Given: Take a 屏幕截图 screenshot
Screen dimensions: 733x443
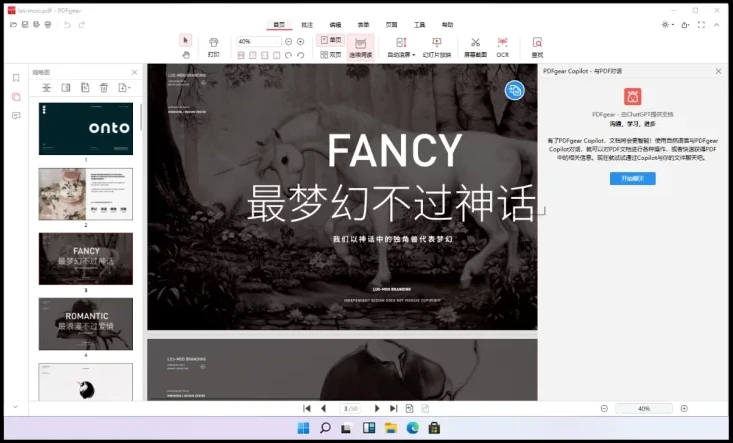Looking at the screenshot, I should tap(475, 48).
